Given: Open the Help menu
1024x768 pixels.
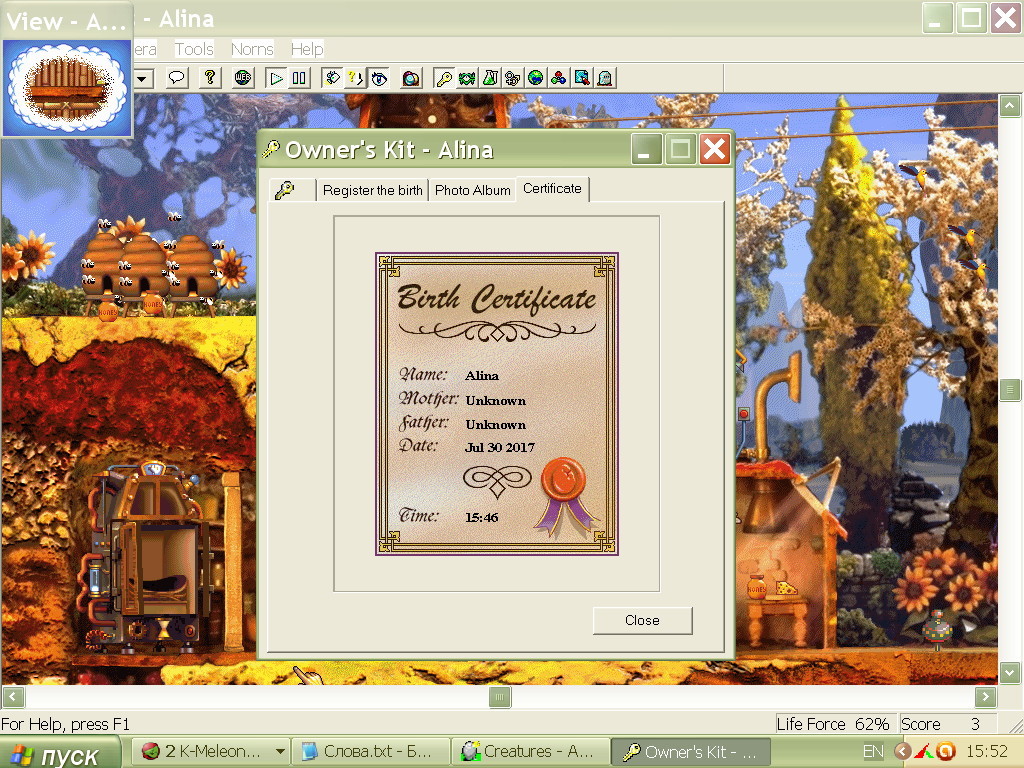Looking at the screenshot, I should [x=307, y=49].
